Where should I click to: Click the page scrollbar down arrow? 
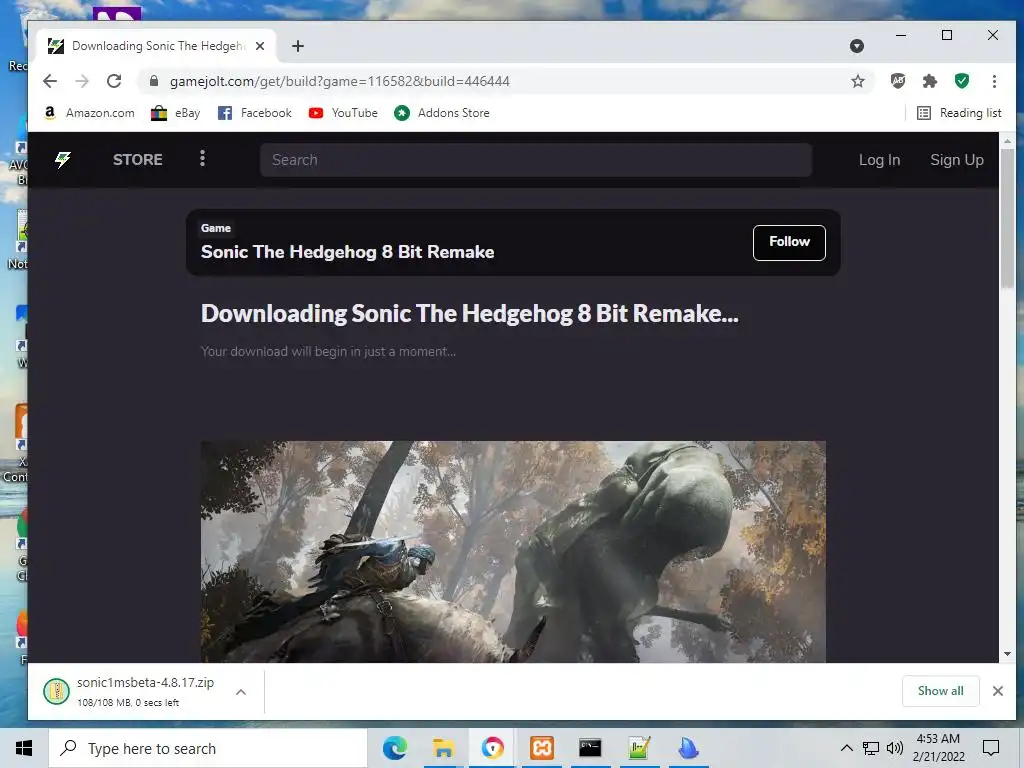click(x=1007, y=654)
